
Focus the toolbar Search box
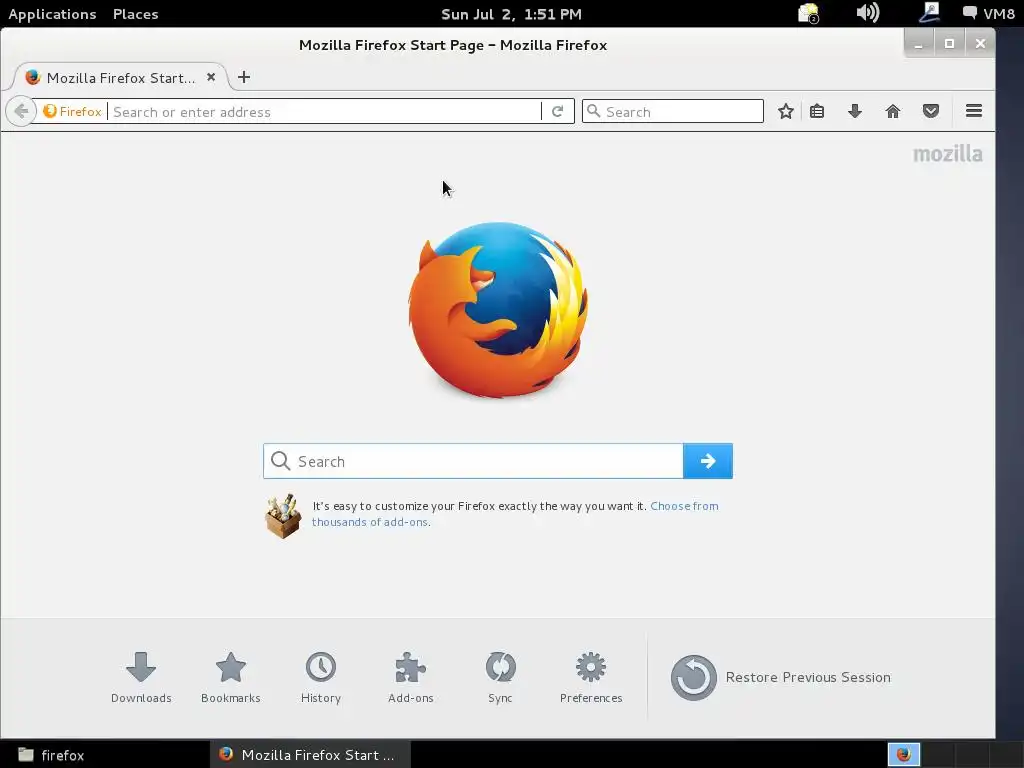point(673,112)
